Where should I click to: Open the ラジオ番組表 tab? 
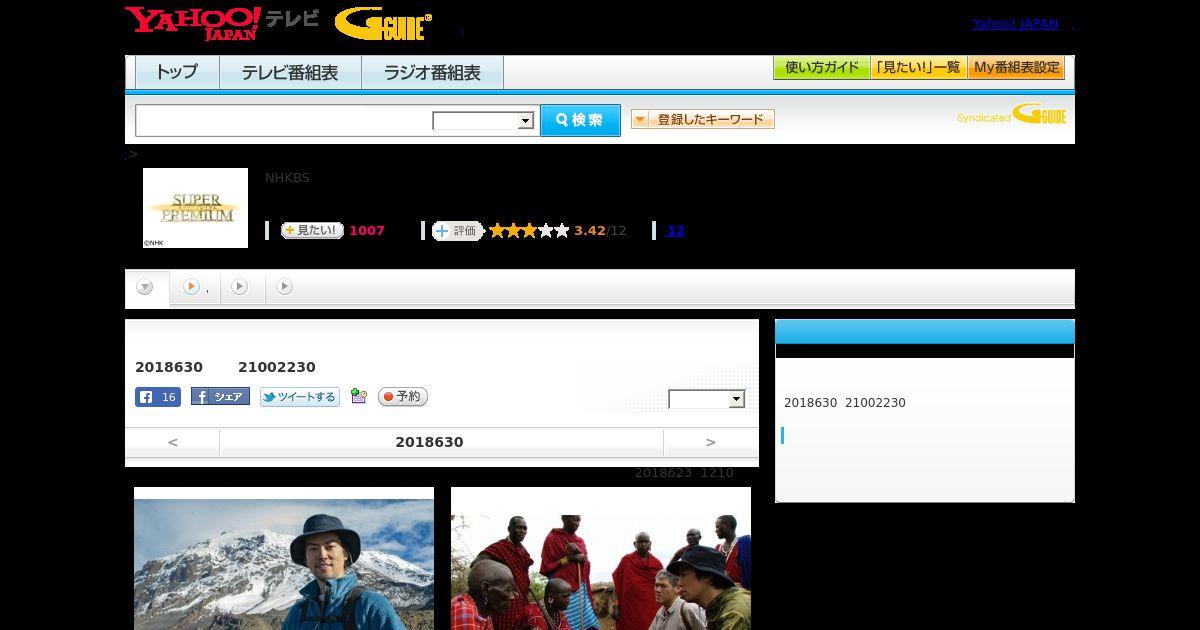(x=432, y=73)
